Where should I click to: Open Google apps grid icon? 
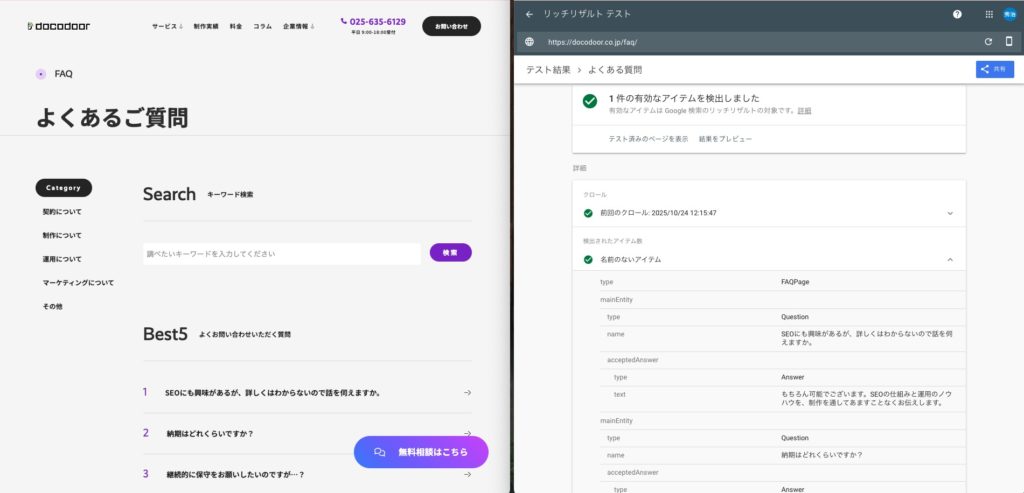click(x=989, y=14)
